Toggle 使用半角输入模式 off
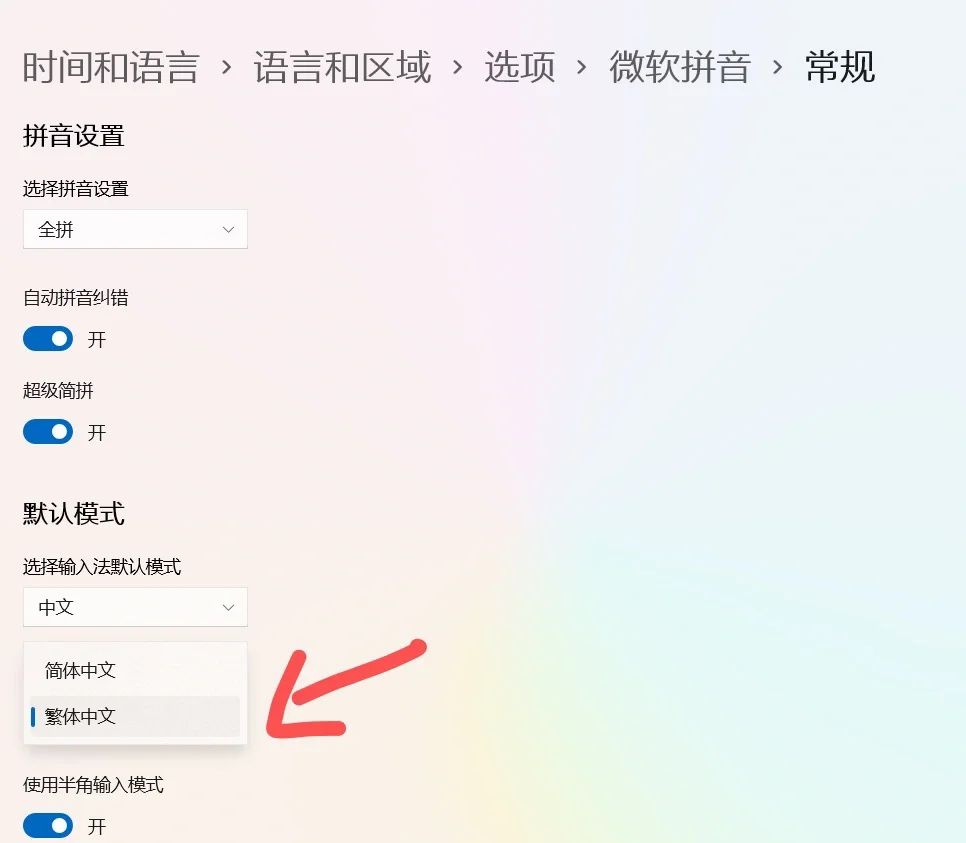Viewport: 966px width, 843px height. [x=48, y=826]
